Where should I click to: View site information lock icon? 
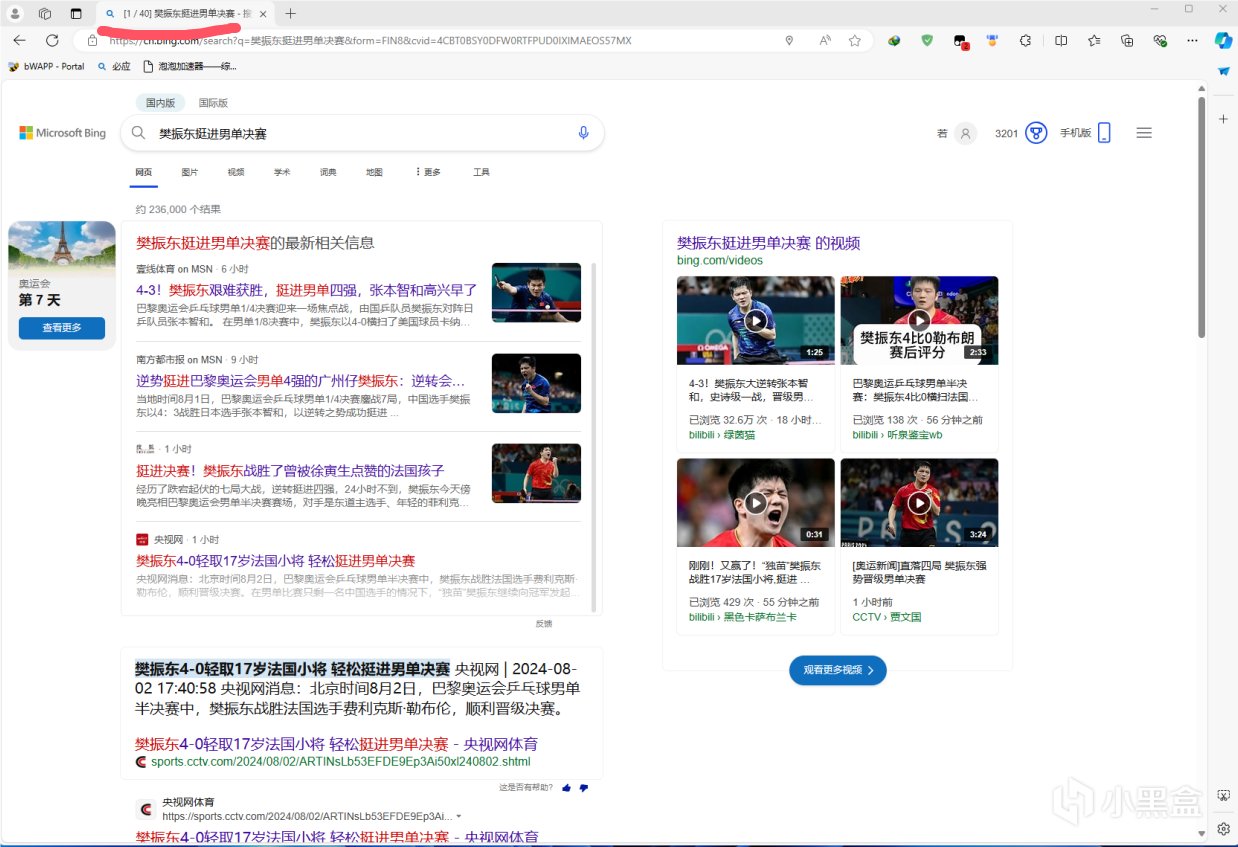(91, 41)
